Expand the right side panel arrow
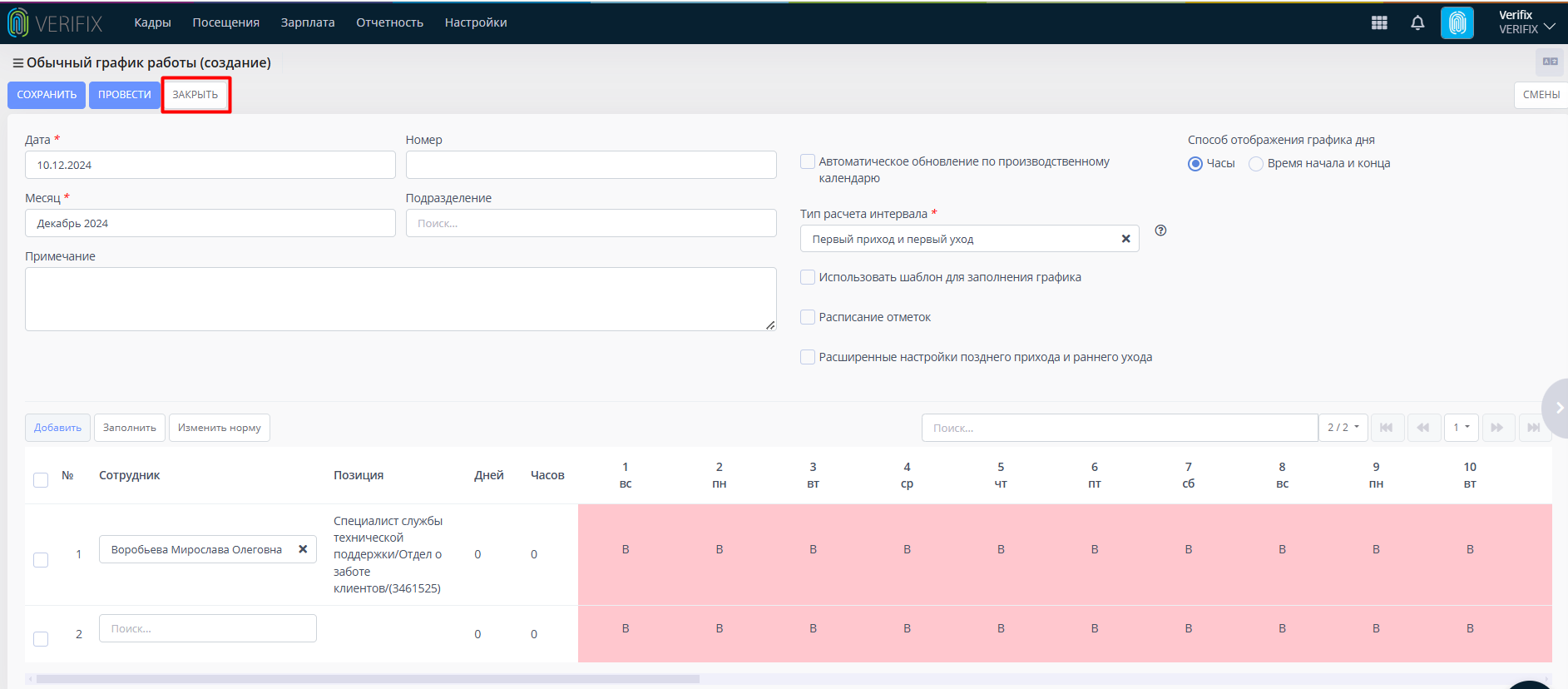The width and height of the screenshot is (1568, 689). click(1556, 408)
